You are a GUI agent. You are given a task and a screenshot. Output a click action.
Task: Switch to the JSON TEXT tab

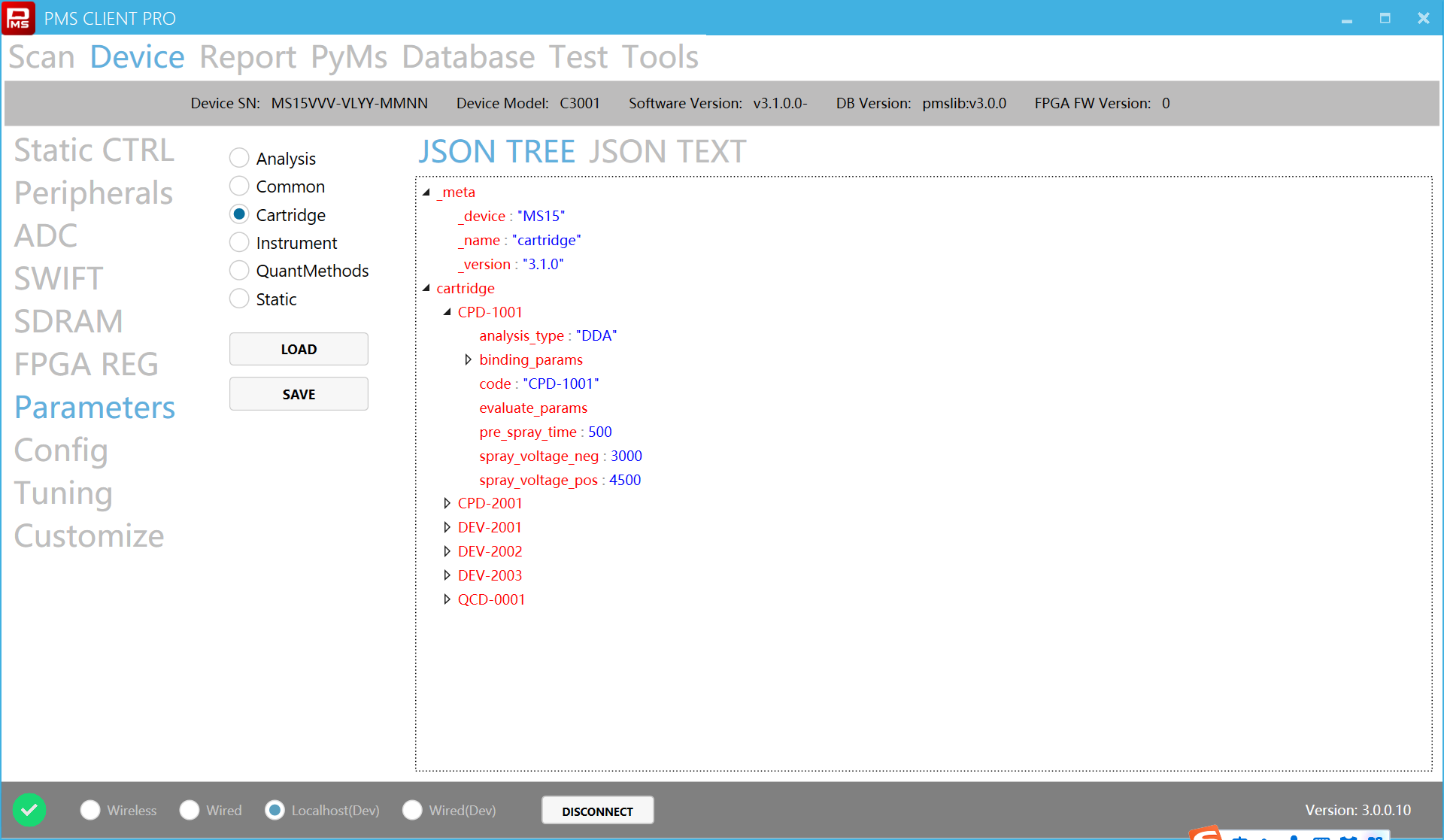pos(666,152)
